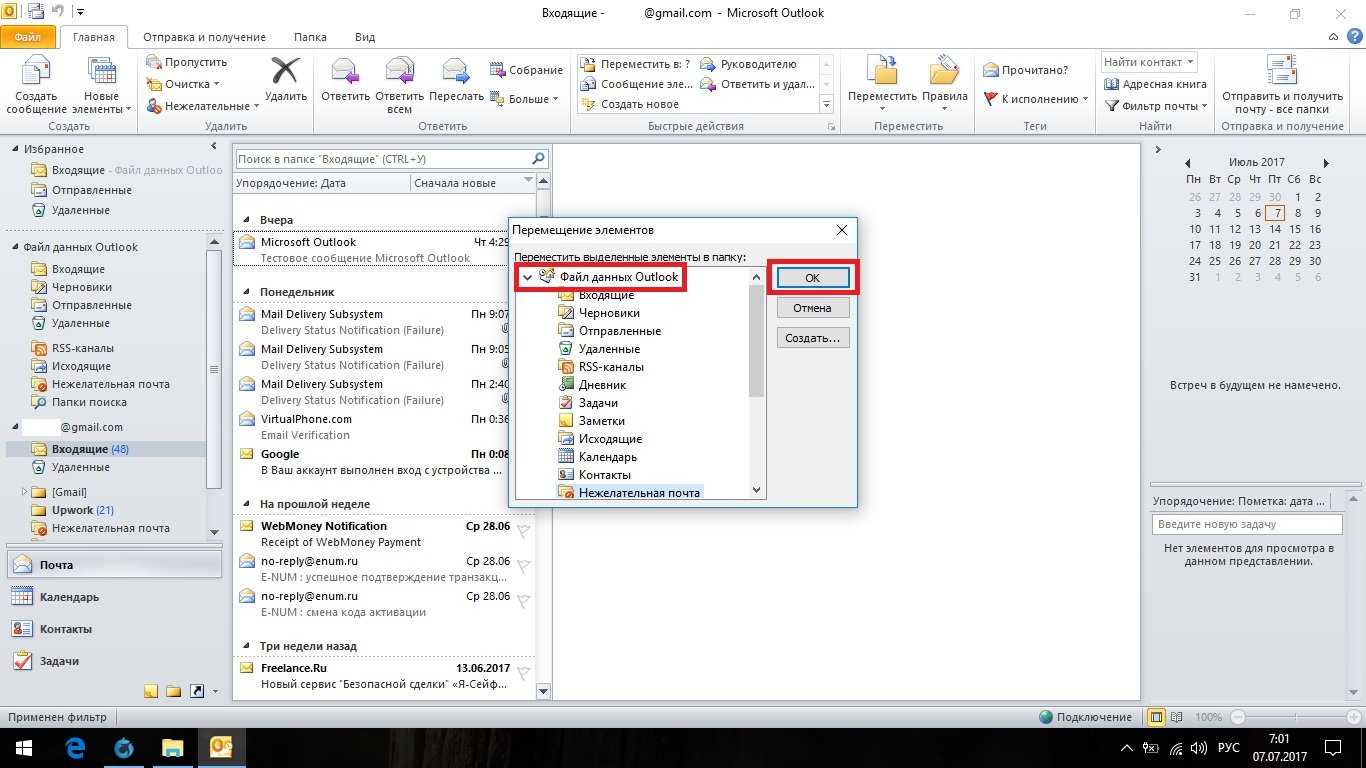The image size is (1366, 768).
Task: Click in the Найти контакт search field
Action: tap(1143, 62)
